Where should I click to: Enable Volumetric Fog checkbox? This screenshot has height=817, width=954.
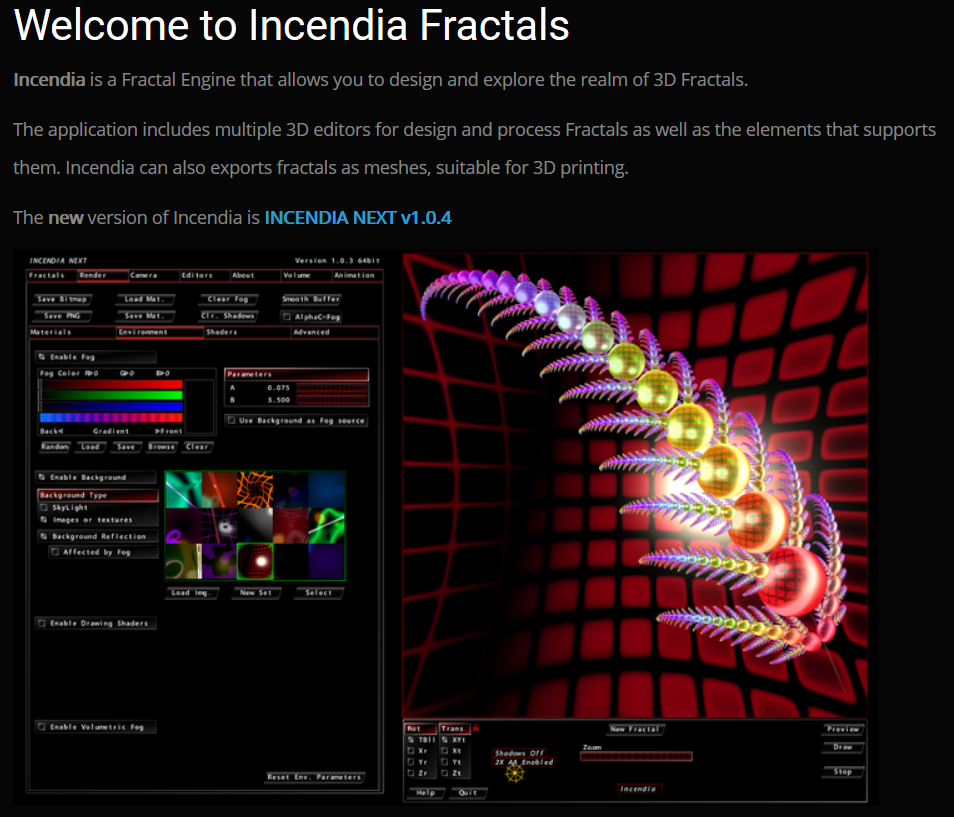click(42, 727)
